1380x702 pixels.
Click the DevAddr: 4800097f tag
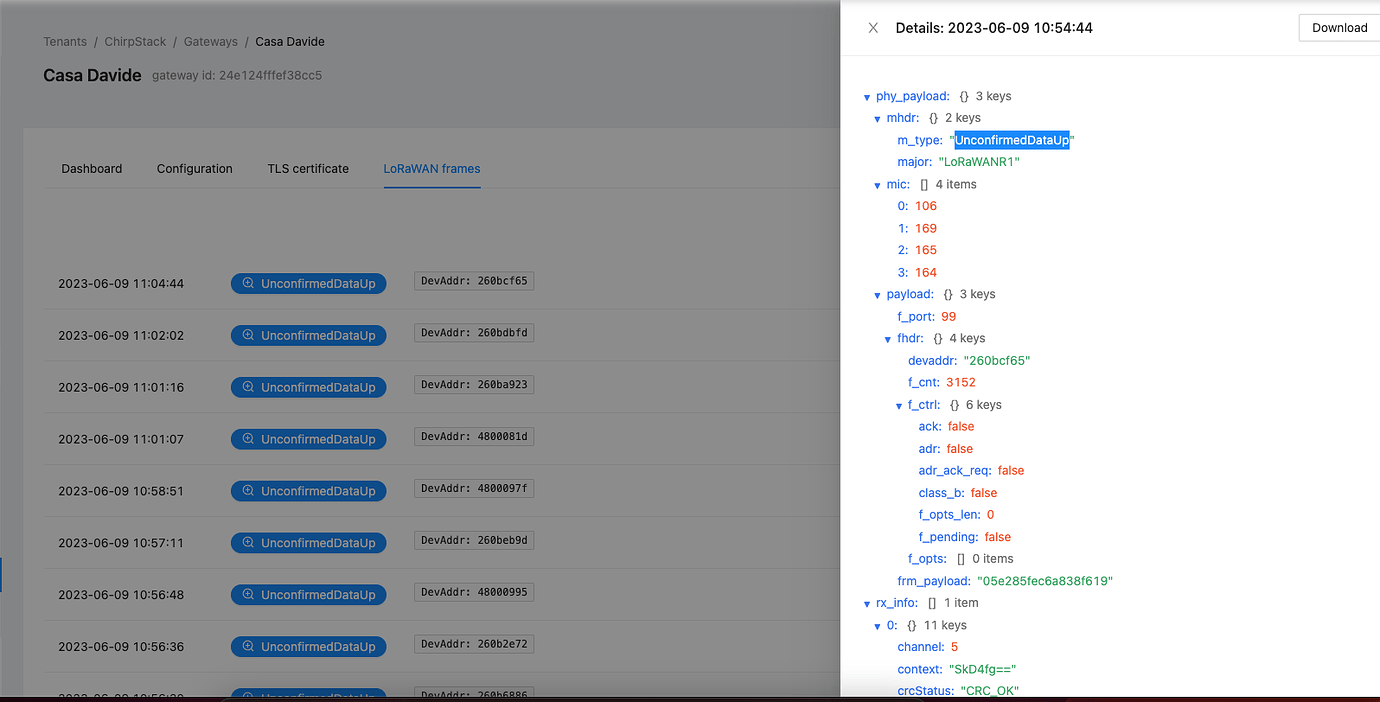pyautogui.click(x=474, y=488)
